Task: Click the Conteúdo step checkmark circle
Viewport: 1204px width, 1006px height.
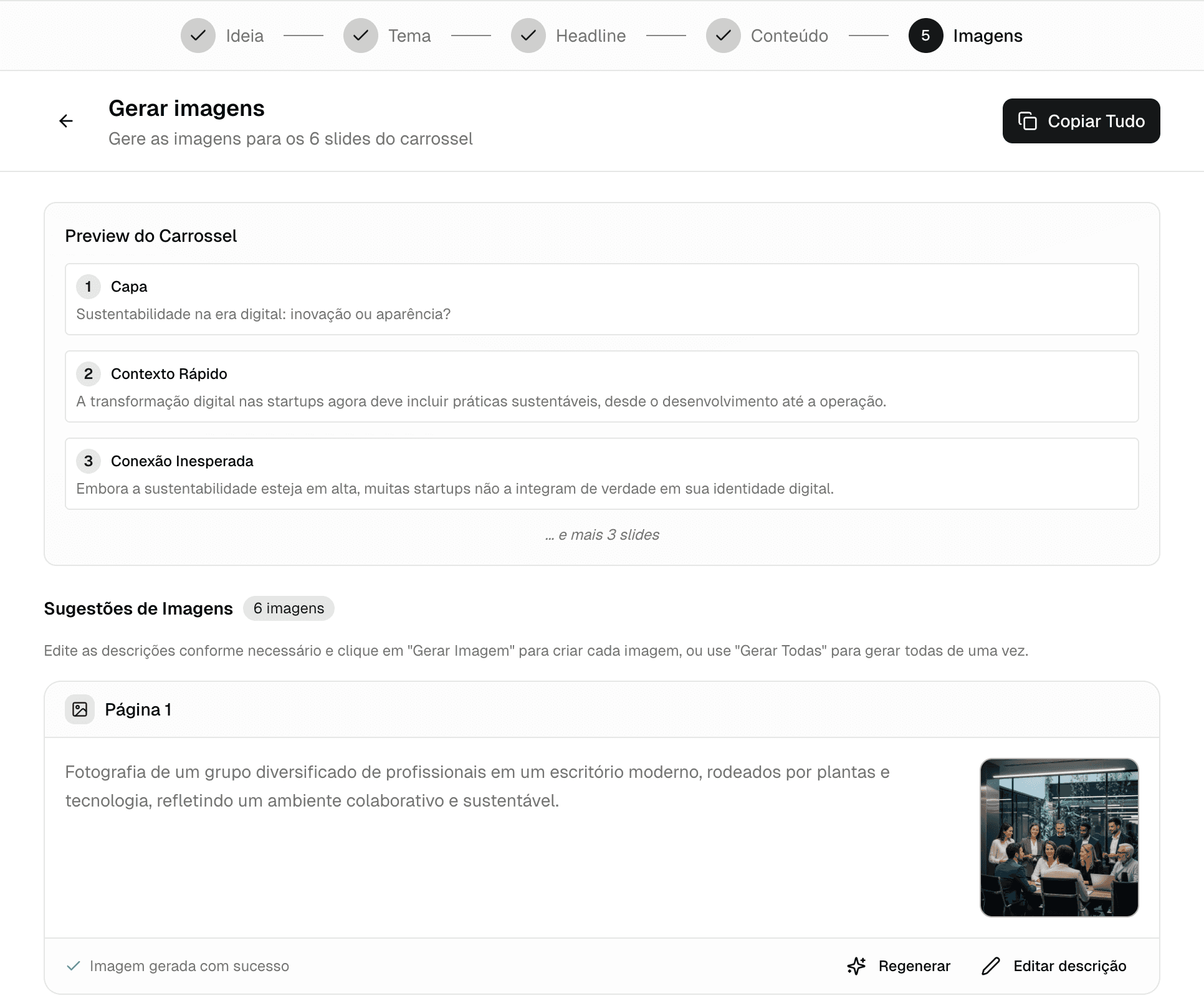Action: (723, 36)
